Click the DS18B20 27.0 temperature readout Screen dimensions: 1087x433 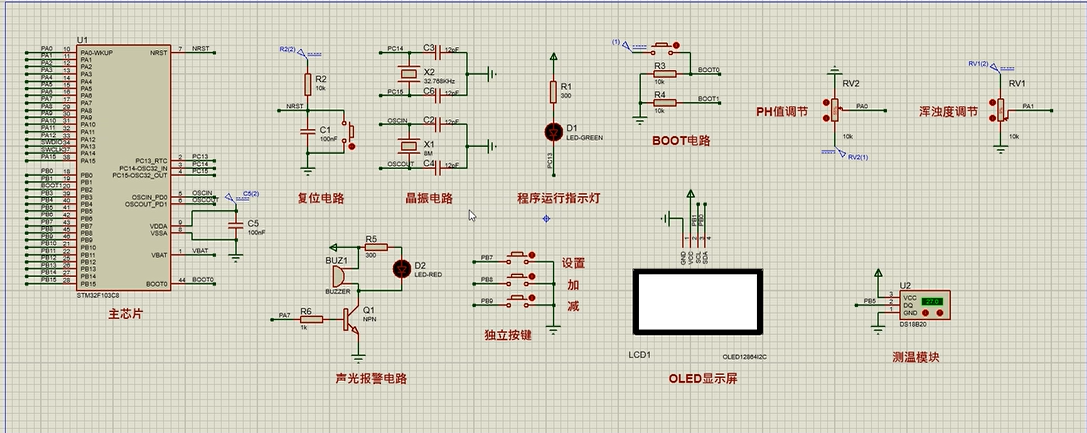coord(930,302)
